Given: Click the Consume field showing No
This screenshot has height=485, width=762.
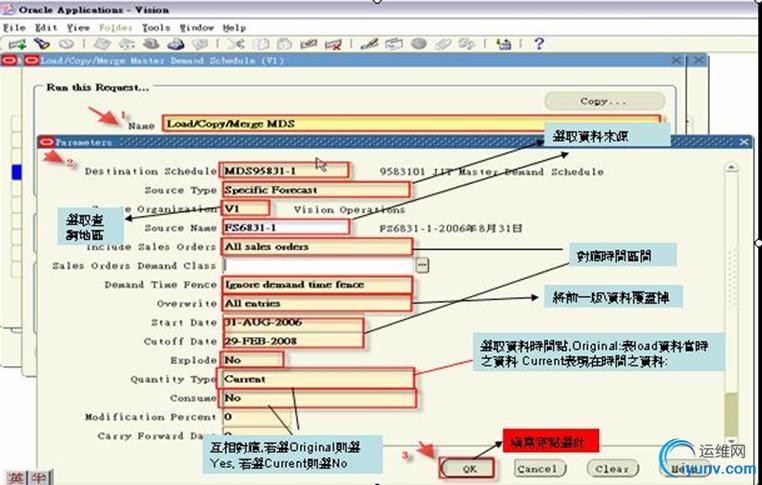Looking at the screenshot, I should pos(319,398).
